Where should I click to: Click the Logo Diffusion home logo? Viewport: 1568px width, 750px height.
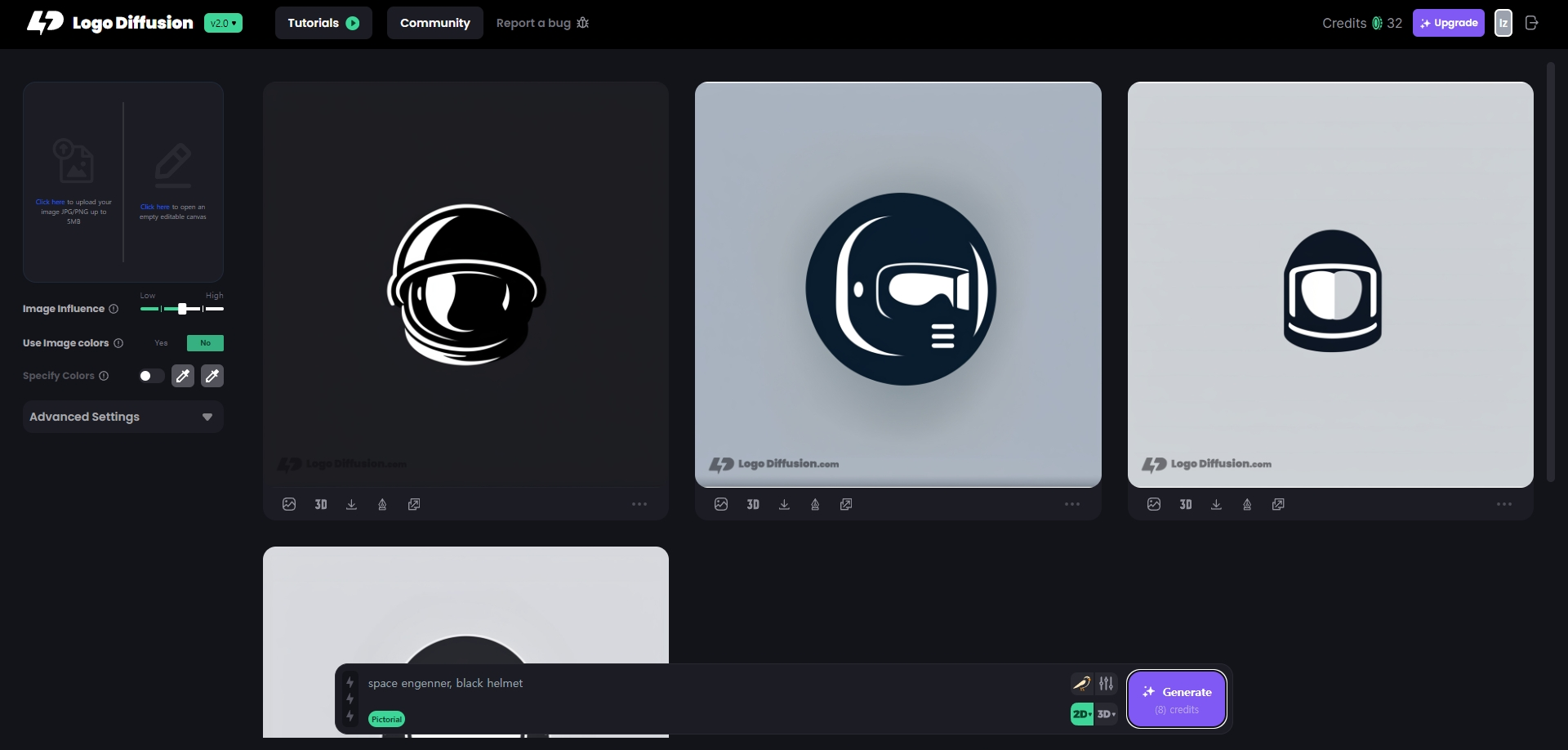coord(110,23)
